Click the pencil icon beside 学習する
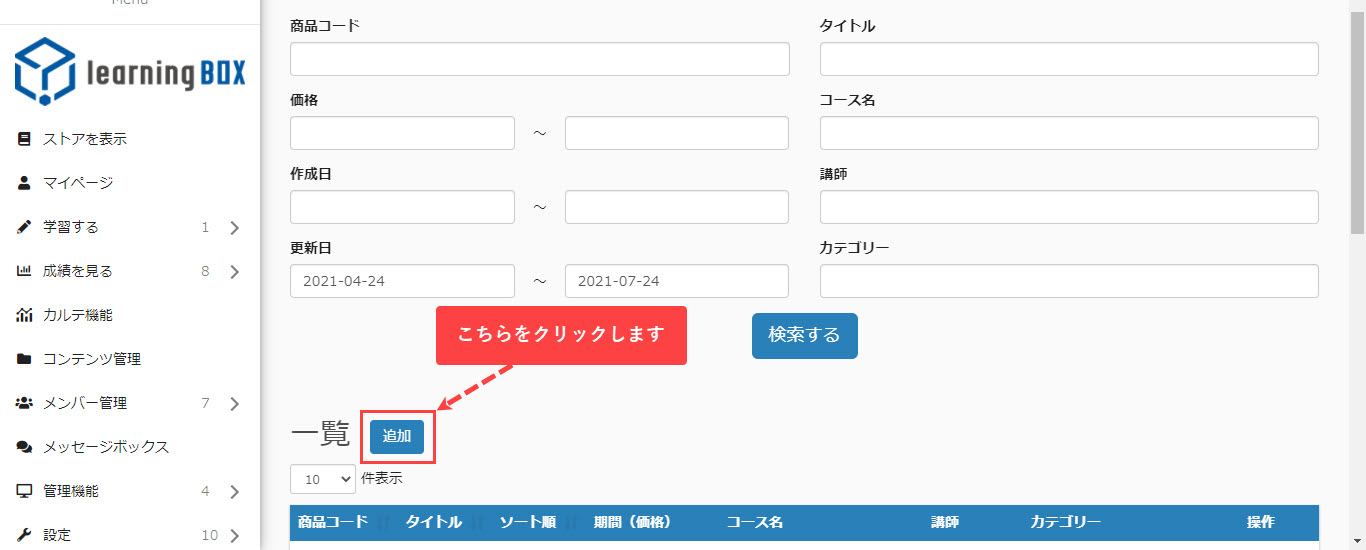 (25, 227)
